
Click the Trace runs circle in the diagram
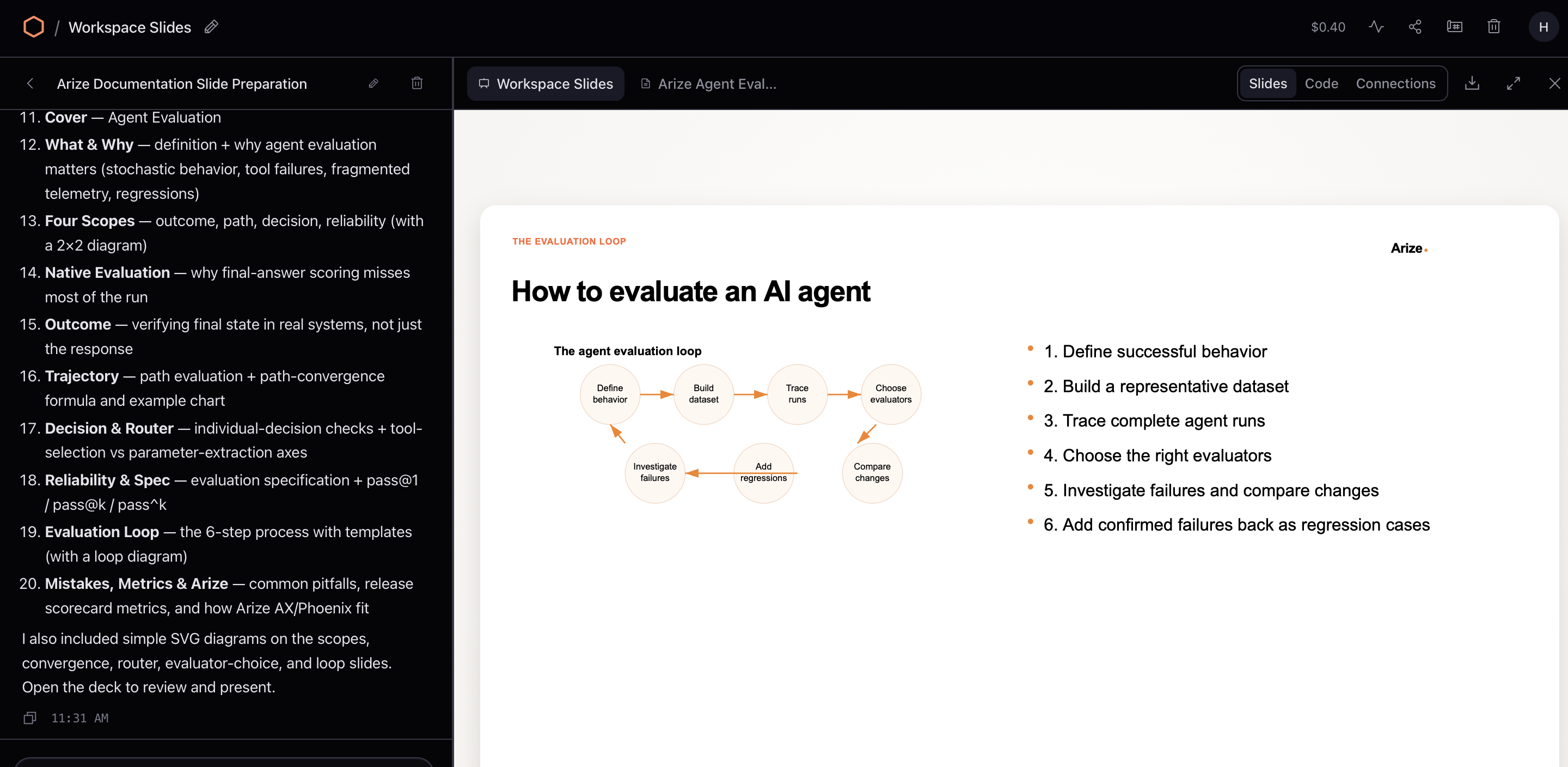pyautogui.click(x=797, y=394)
